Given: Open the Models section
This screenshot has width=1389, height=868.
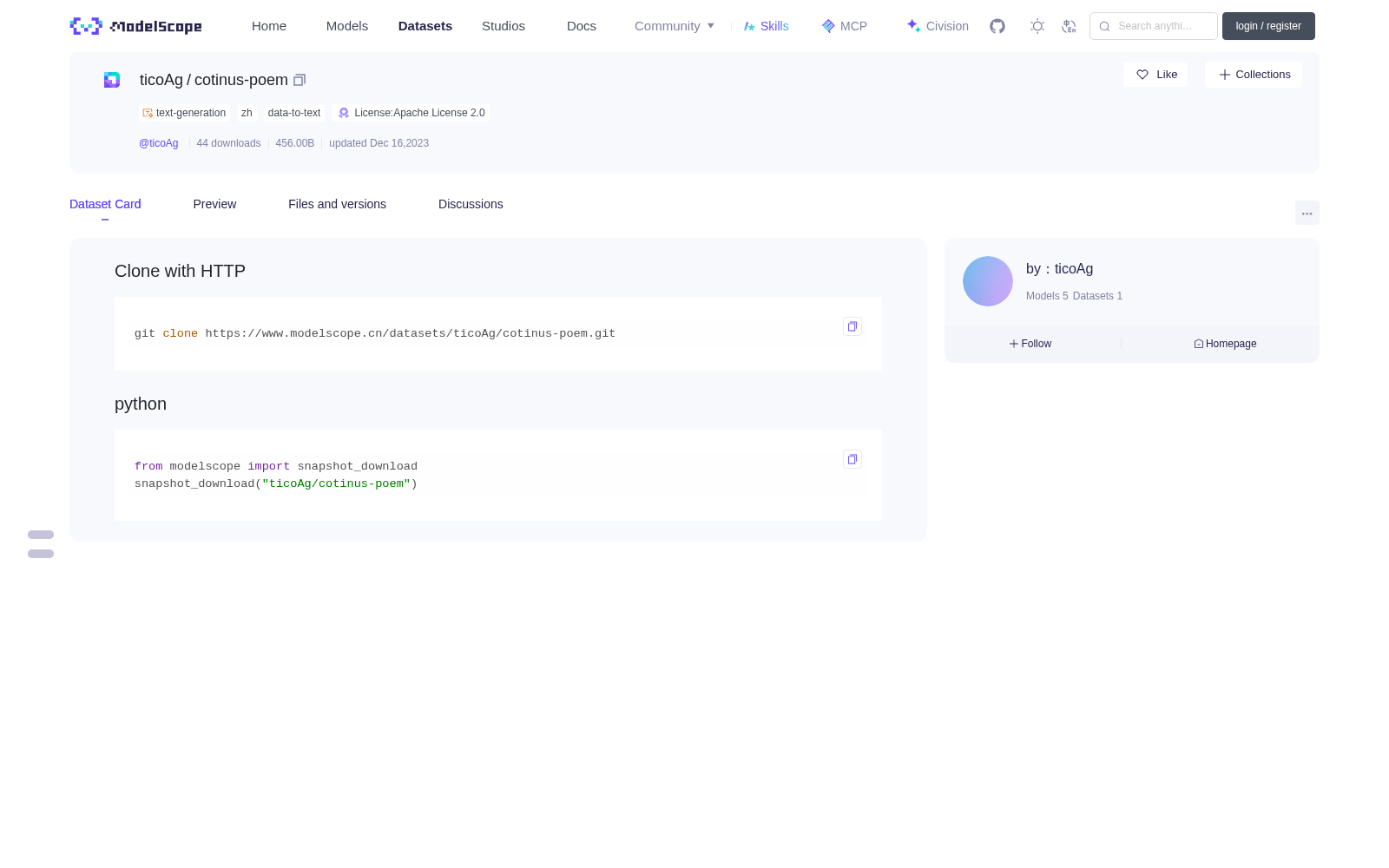Looking at the screenshot, I should [347, 26].
